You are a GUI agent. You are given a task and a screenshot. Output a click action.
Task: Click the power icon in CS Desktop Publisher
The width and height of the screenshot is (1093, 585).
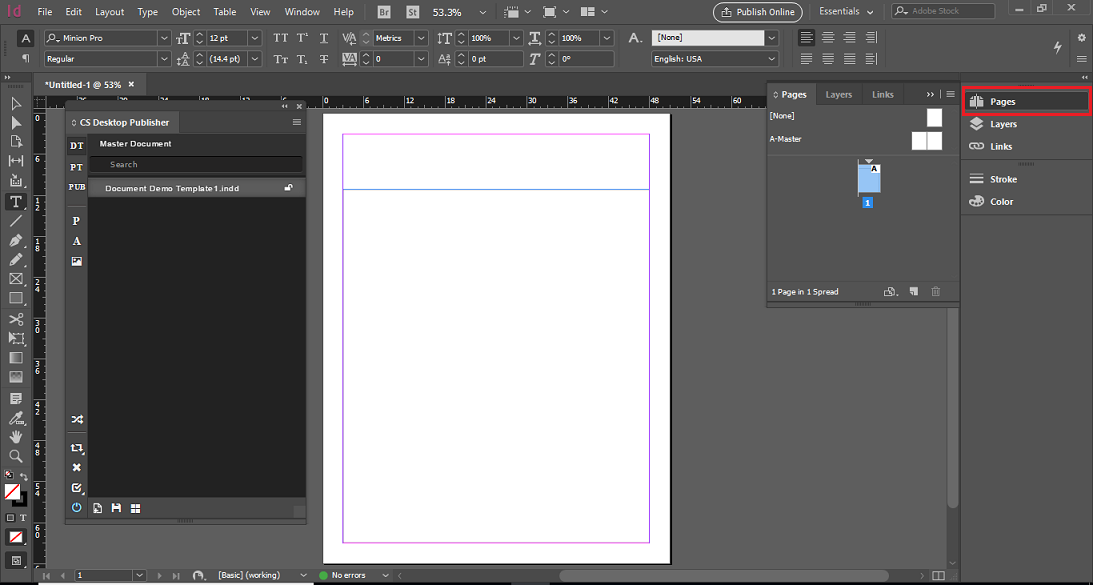(x=77, y=508)
